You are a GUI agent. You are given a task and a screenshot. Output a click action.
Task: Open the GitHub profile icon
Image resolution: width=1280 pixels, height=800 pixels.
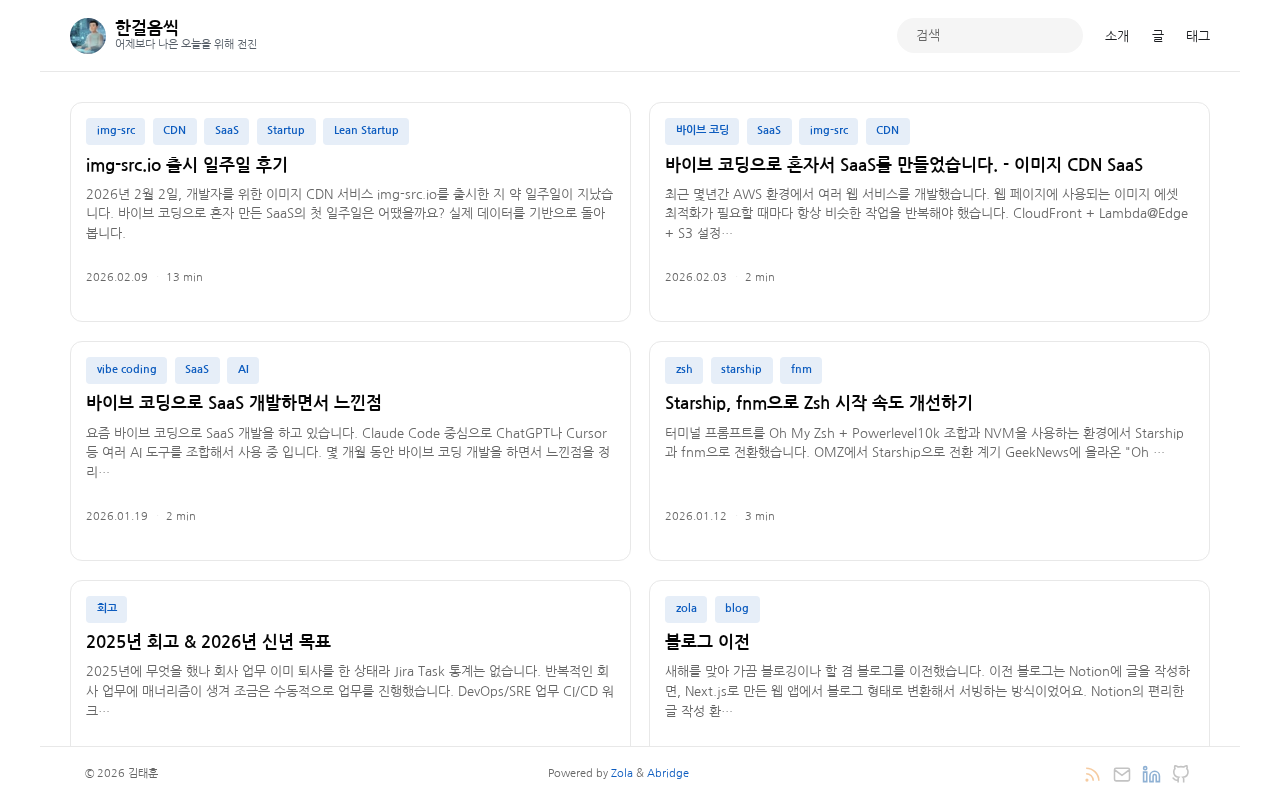[1181, 774]
